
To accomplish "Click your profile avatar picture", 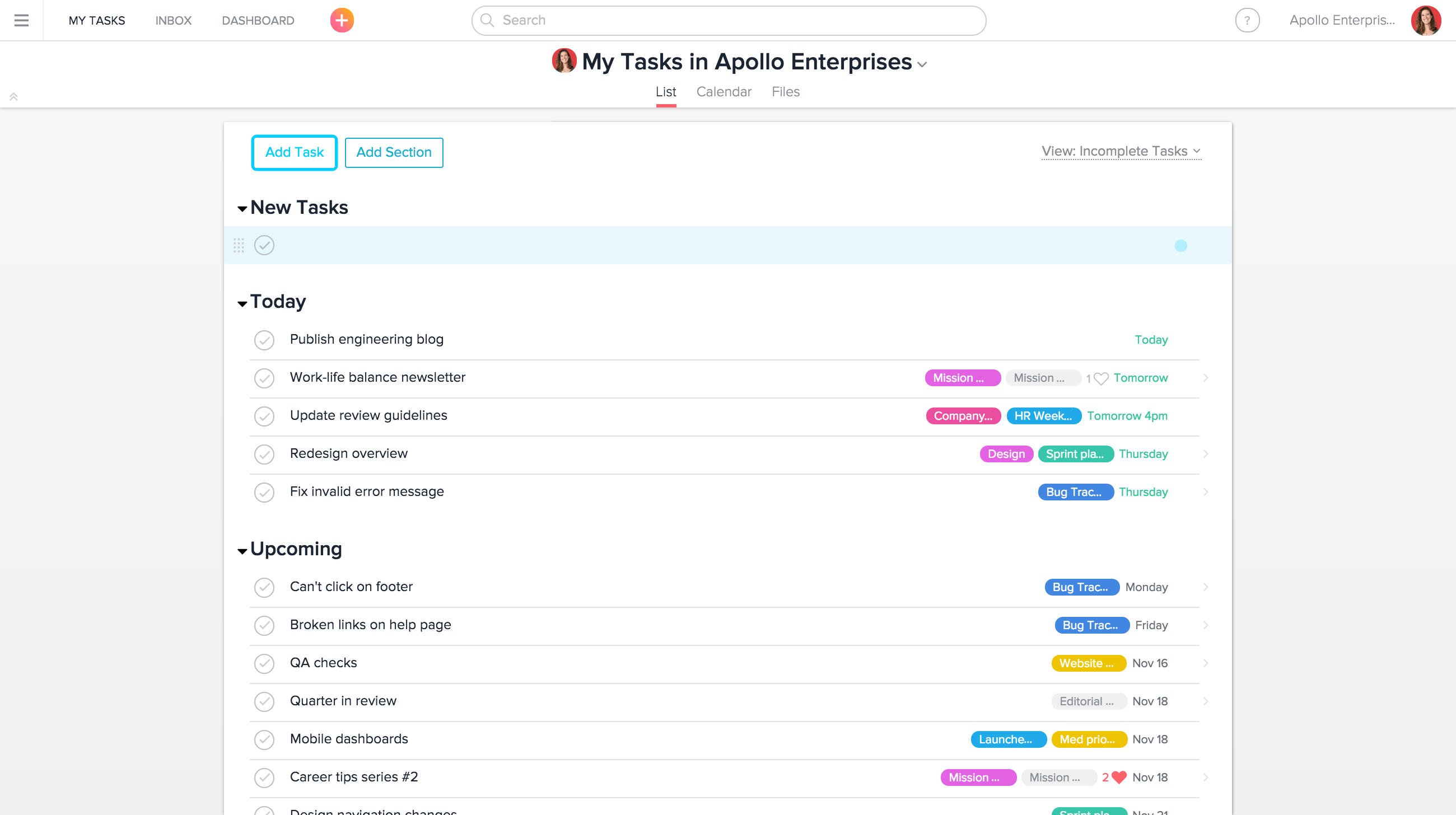I will click(x=1426, y=20).
